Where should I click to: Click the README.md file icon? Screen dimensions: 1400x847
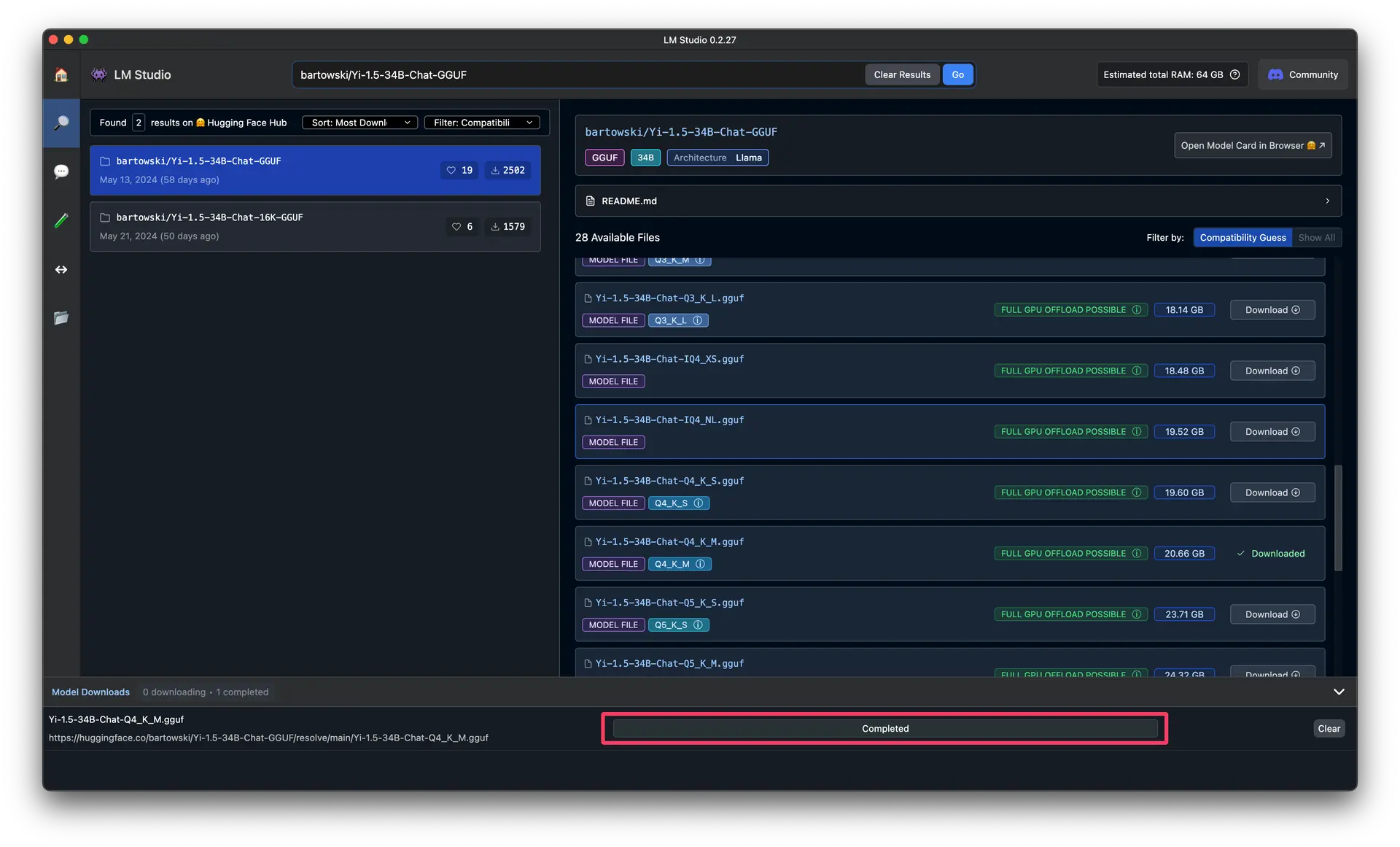(x=591, y=201)
